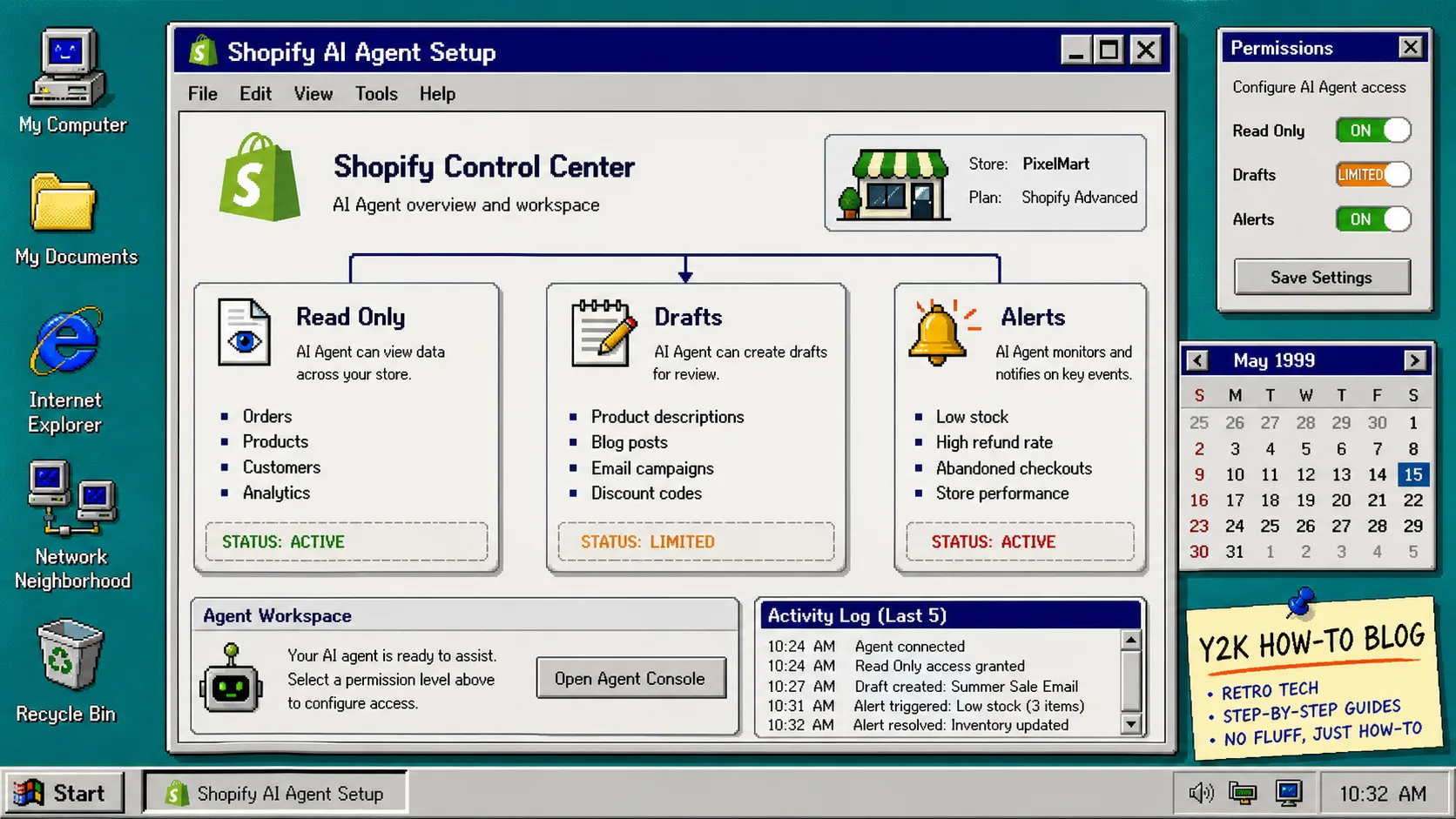Viewport: 1456px width, 819px height.
Task: Open the File menu
Action: pyautogui.click(x=203, y=94)
